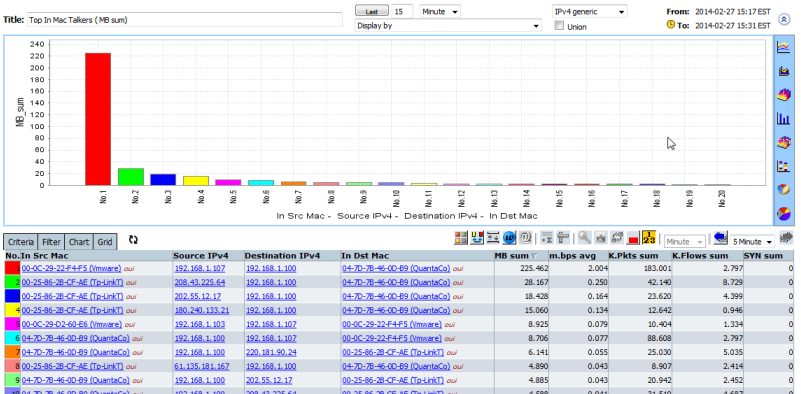Toggle the yellow 123 numbering icon

coord(649,238)
